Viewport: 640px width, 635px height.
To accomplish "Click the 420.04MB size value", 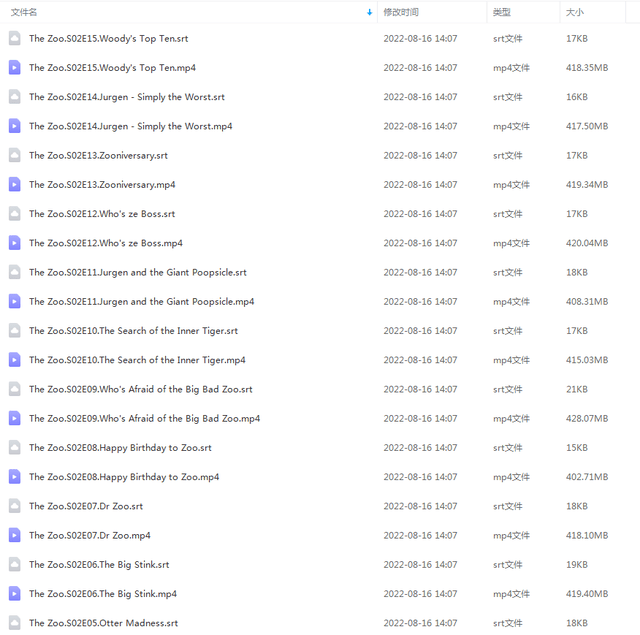I will pyautogui.click(x=587, y=243).
